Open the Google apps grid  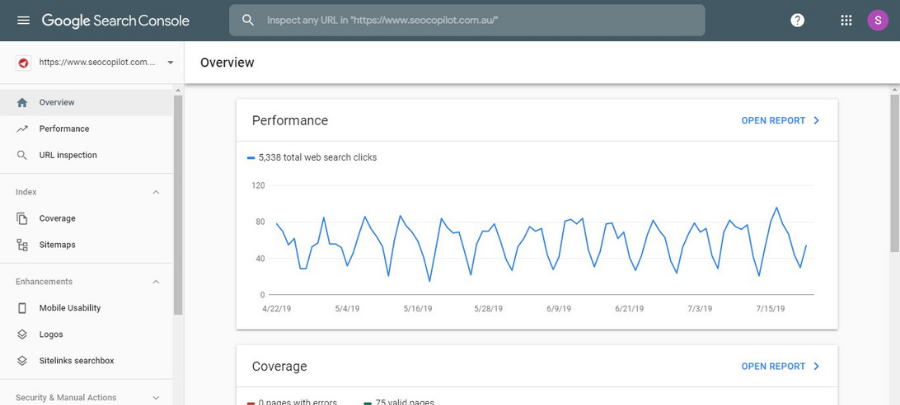pos(846,21)
